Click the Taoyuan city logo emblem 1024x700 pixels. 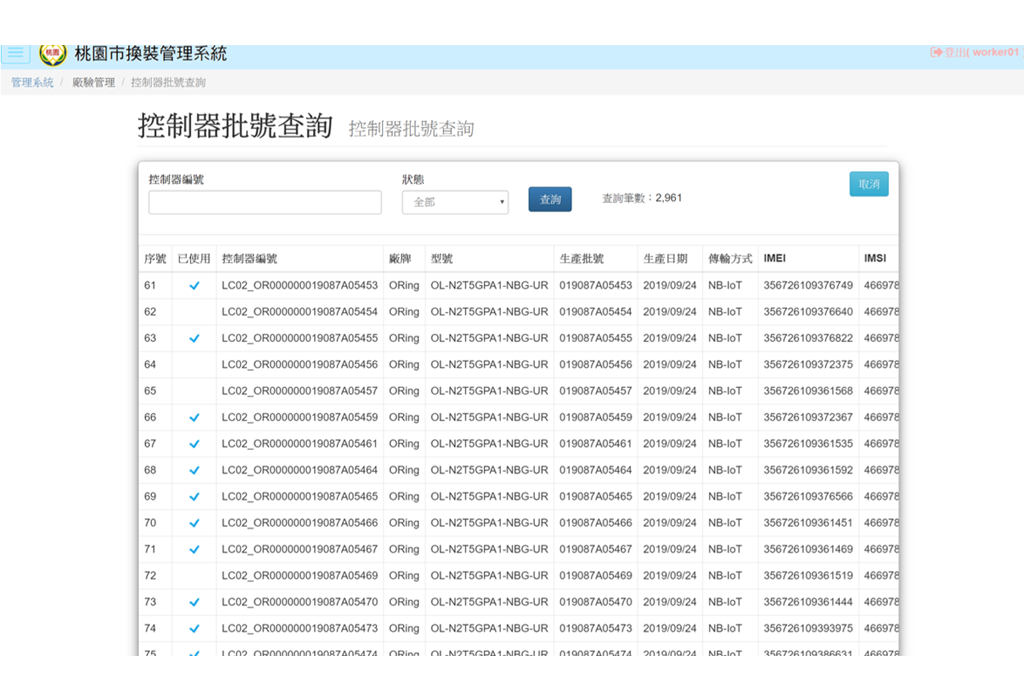tap(53, 54)
